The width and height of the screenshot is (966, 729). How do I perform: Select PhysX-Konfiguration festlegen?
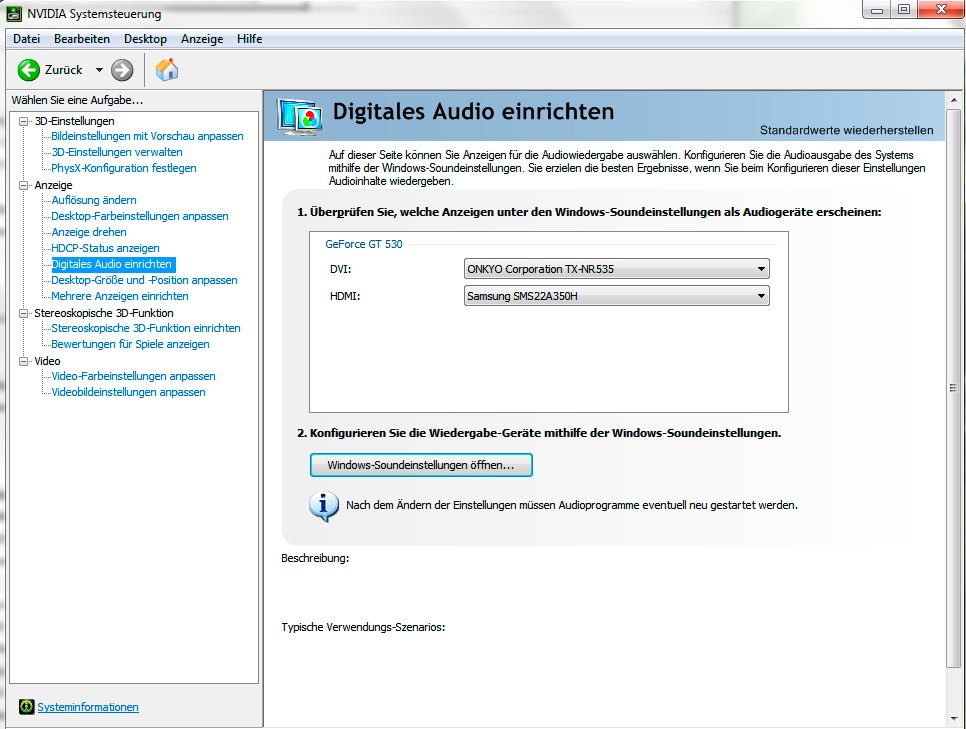click(x=124, y=168)
